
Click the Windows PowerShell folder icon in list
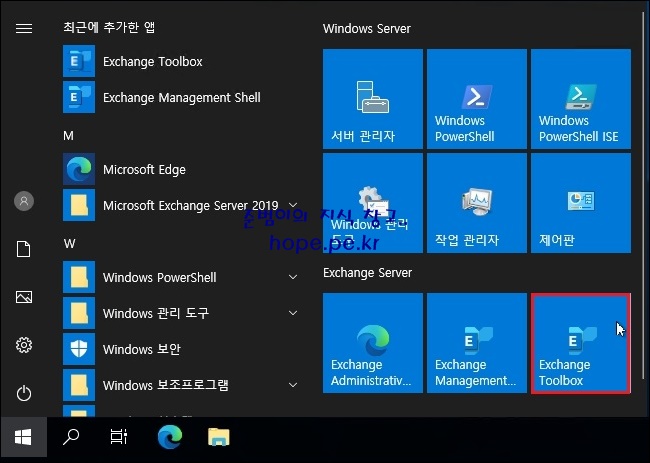coord(79,277)
